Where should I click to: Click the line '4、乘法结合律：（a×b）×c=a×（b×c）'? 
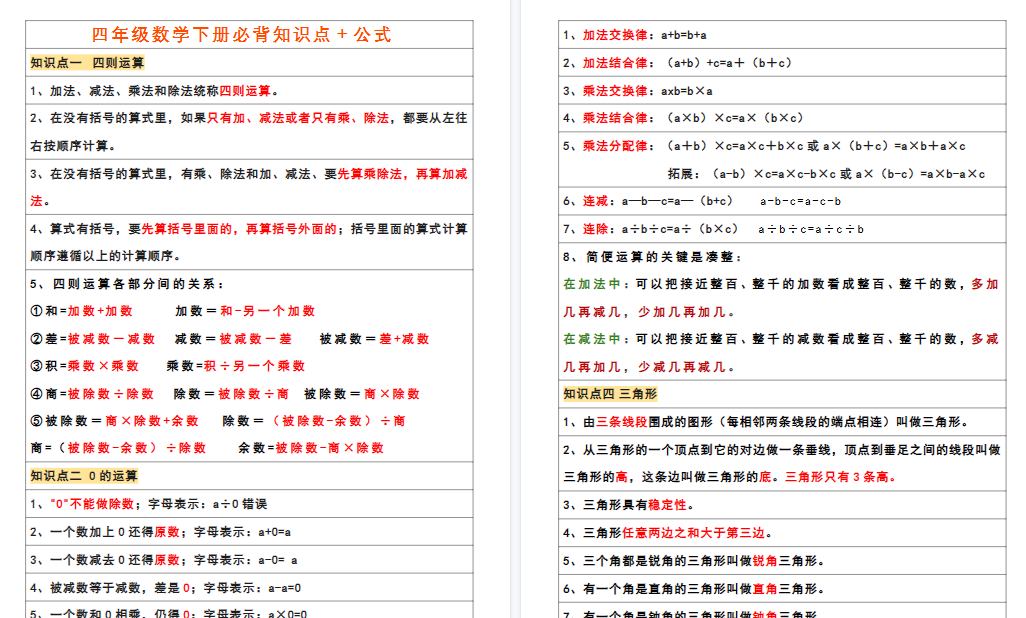(684, 118)
